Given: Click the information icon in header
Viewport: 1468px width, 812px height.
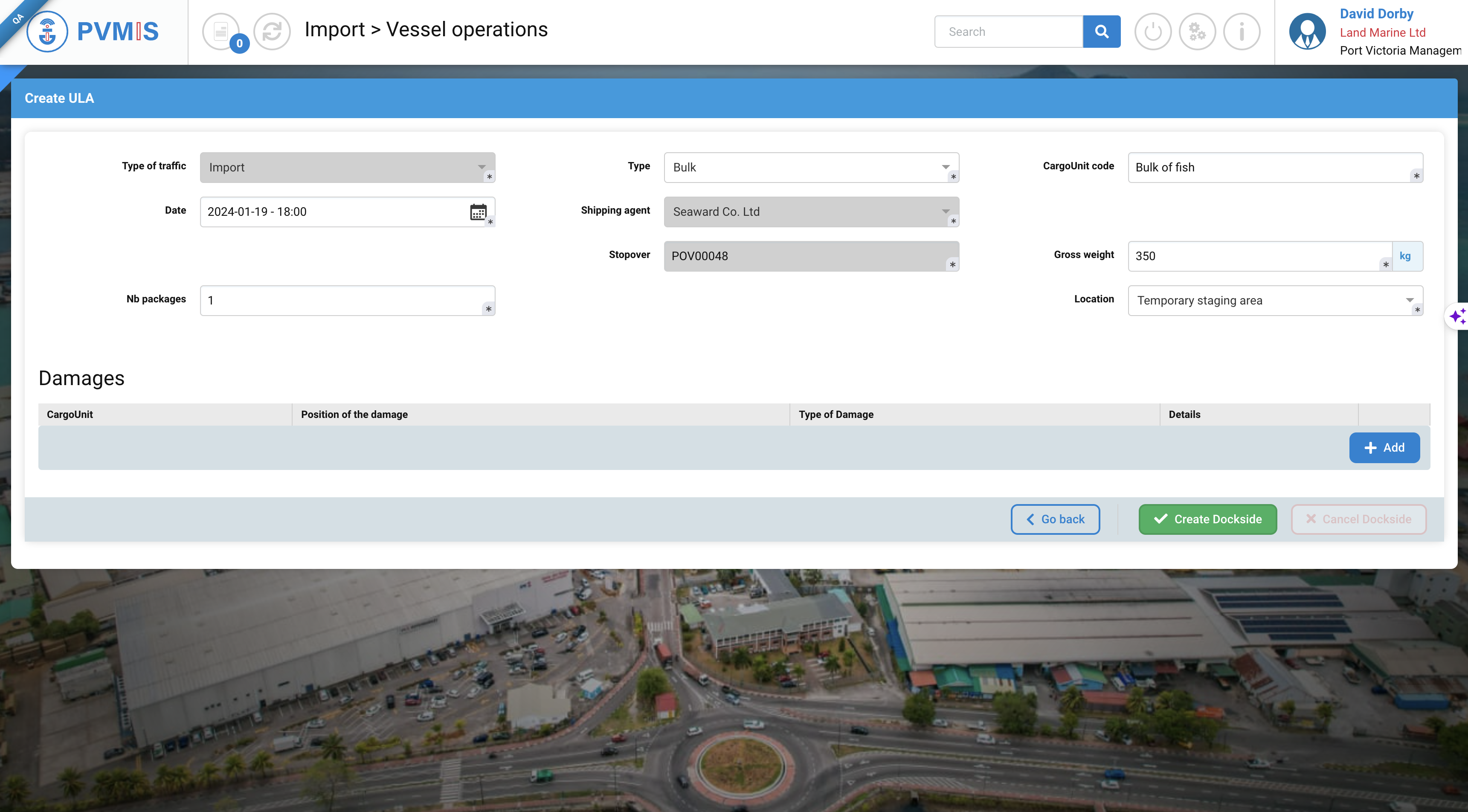Looking at the screenshot, I should (1241, 31).
